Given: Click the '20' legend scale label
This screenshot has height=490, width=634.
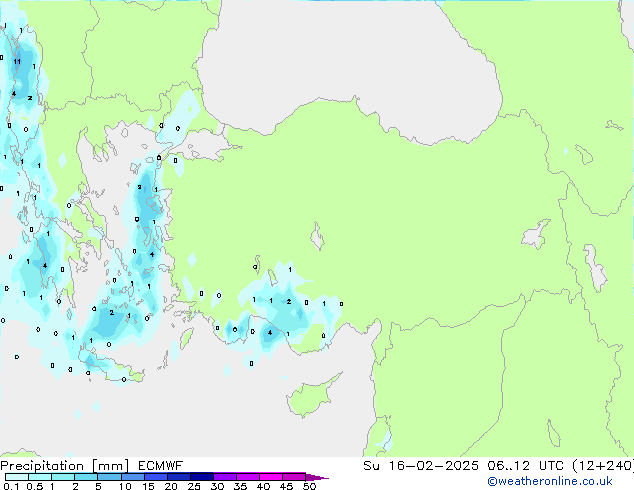Looking at the screenshot, I should coord(171,486).
